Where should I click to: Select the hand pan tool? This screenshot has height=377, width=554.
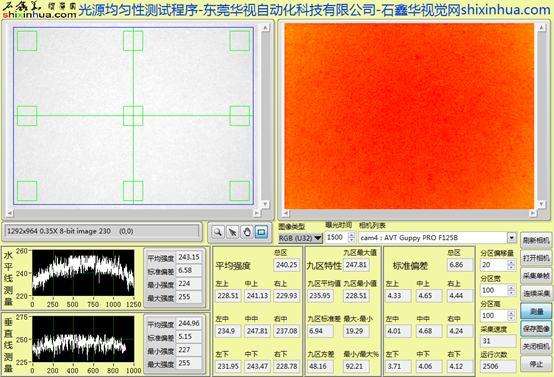click(x=247, y=232)
